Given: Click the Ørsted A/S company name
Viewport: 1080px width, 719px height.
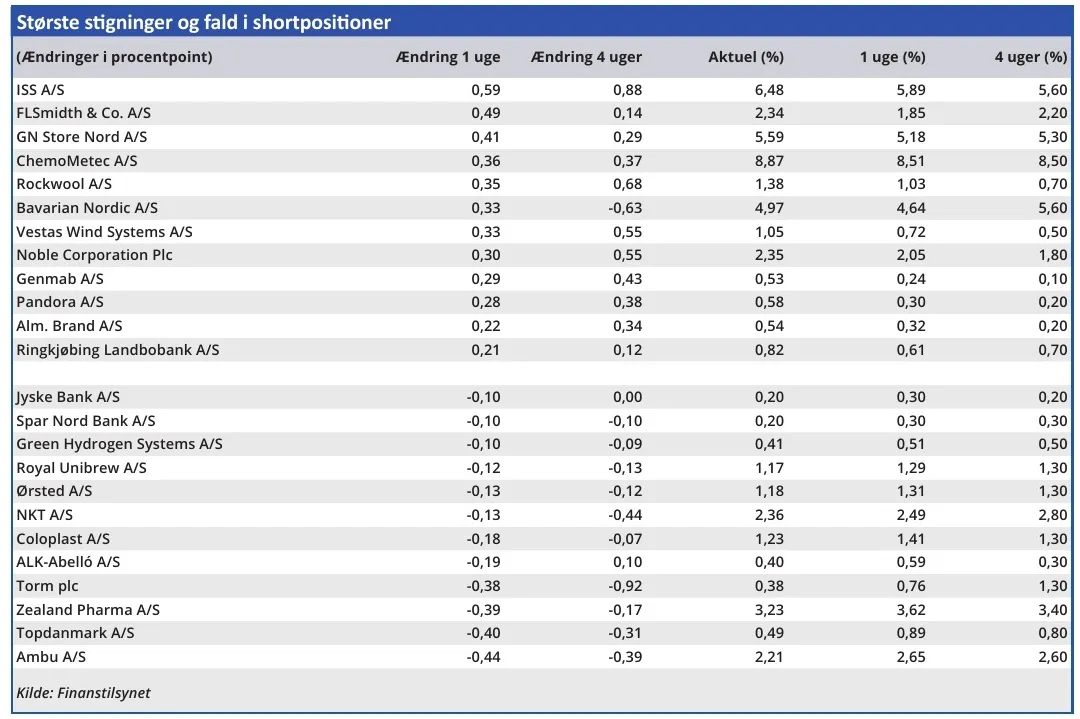Looking at the screenshot, I should point(54,491).
